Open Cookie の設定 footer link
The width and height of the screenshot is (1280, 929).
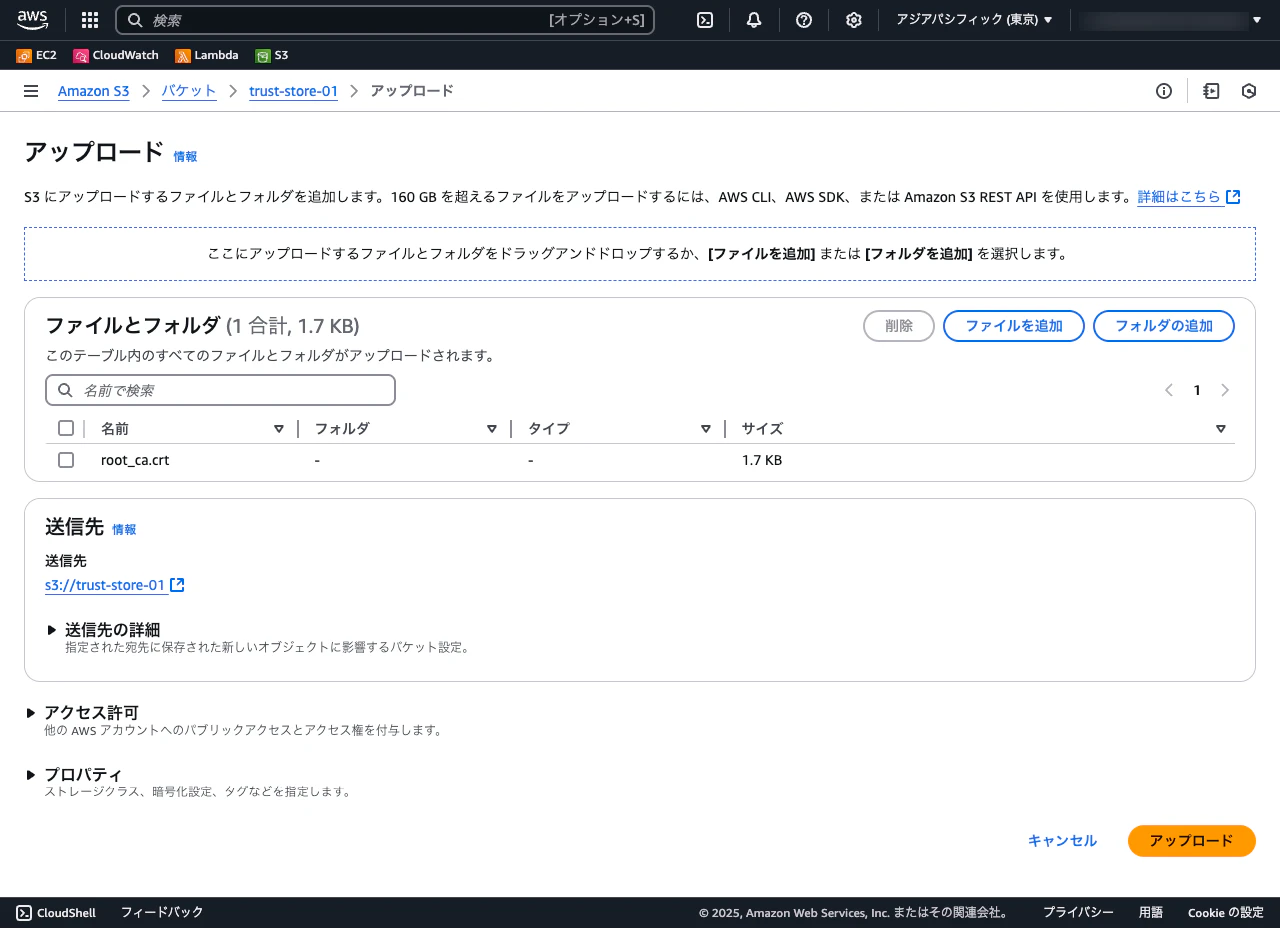tap(1226, 912)
